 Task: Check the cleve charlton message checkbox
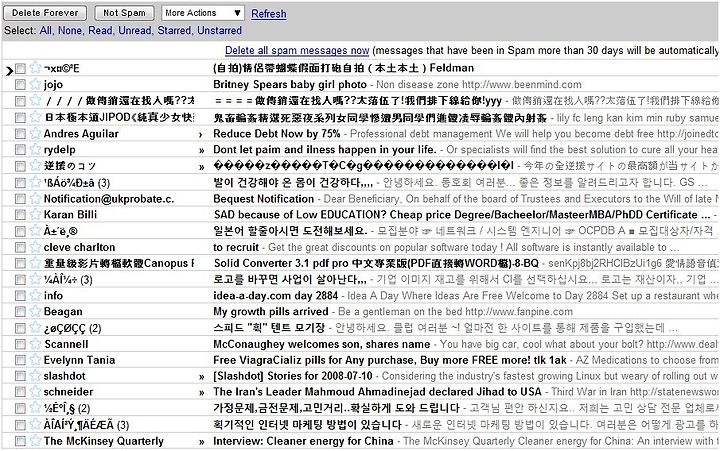20,248
